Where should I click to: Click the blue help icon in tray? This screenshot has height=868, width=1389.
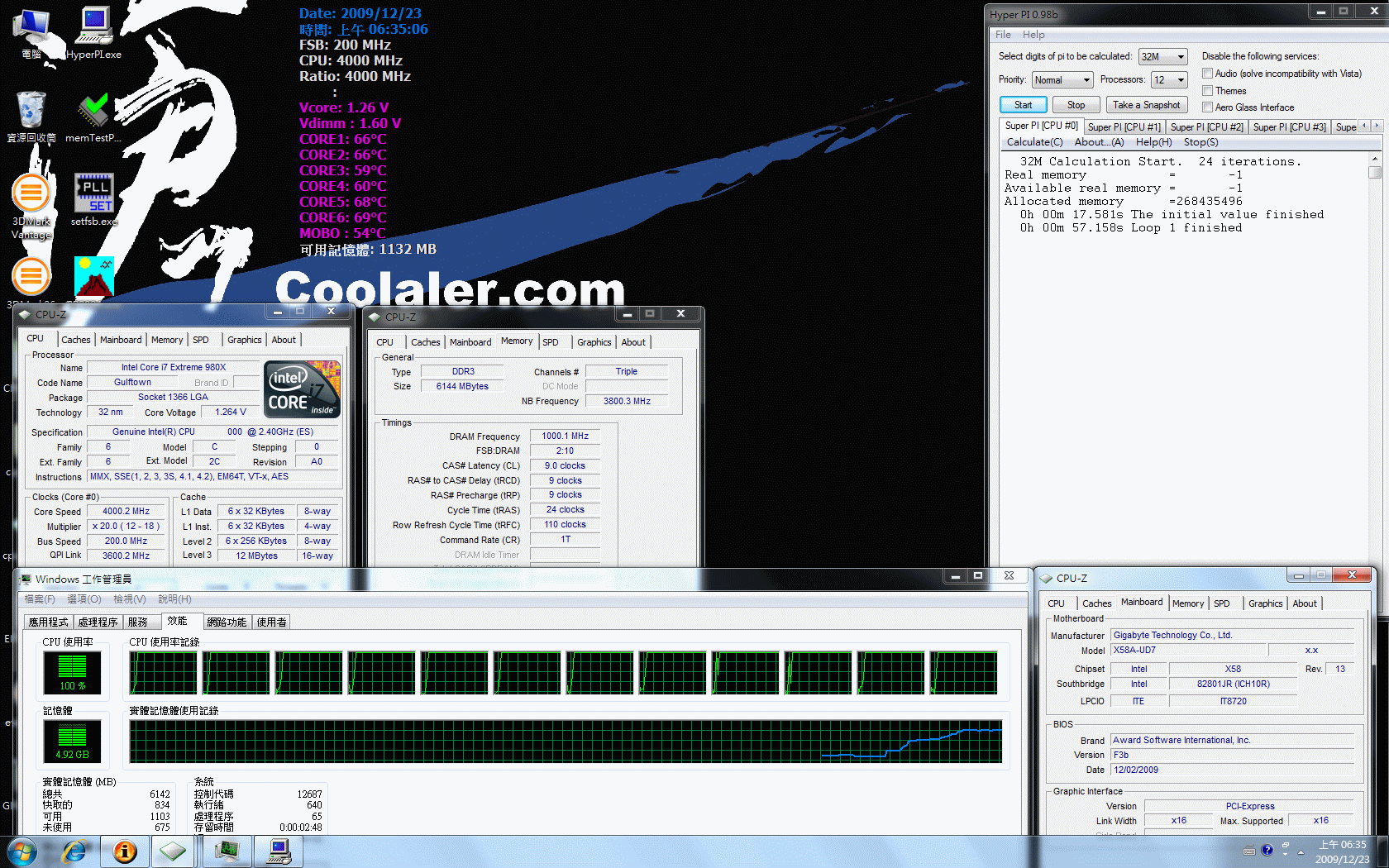tap(1267, 851)
